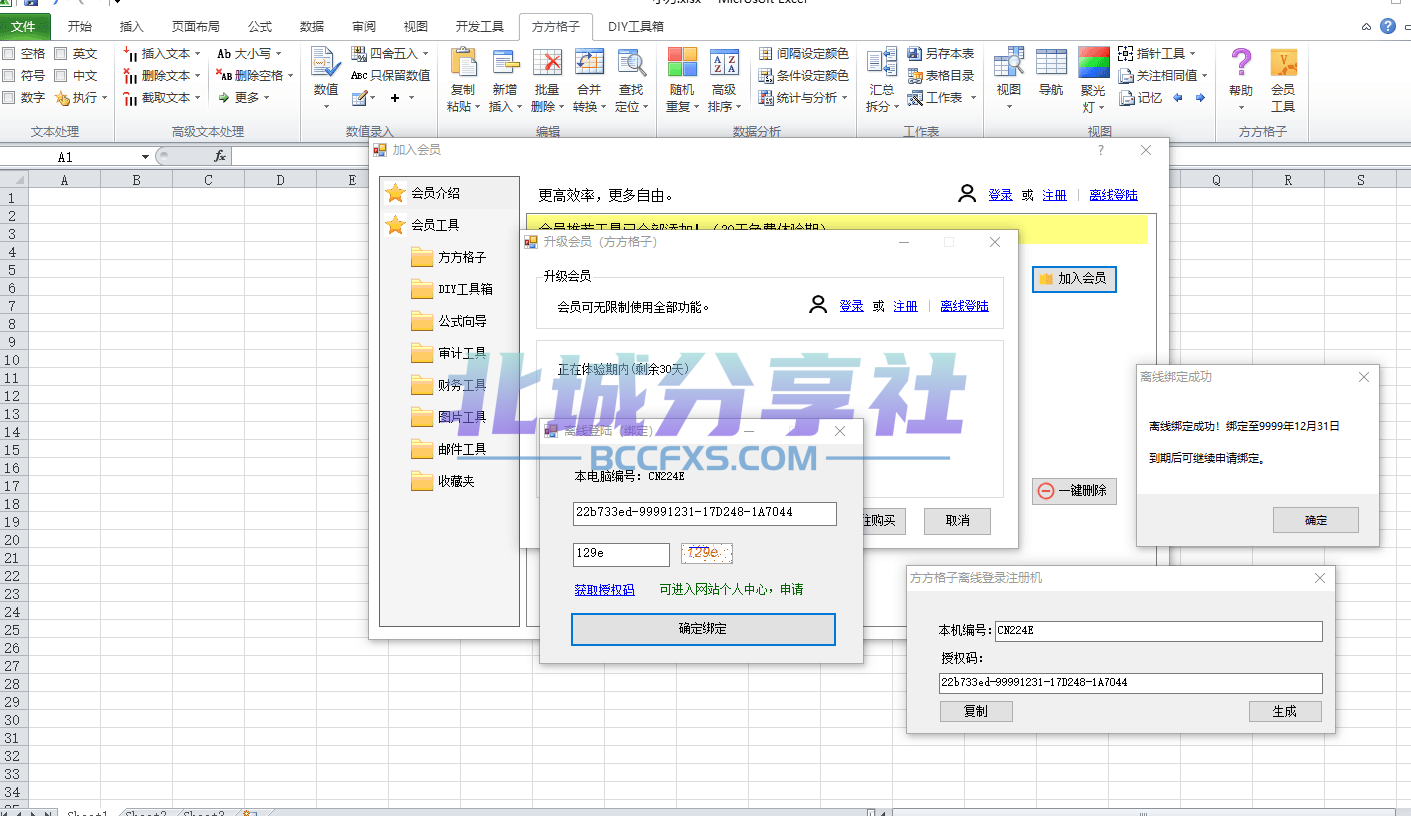Click 取消 in the 升级会员 dialog
The image size is (1411, 816).
pos(957,521)
